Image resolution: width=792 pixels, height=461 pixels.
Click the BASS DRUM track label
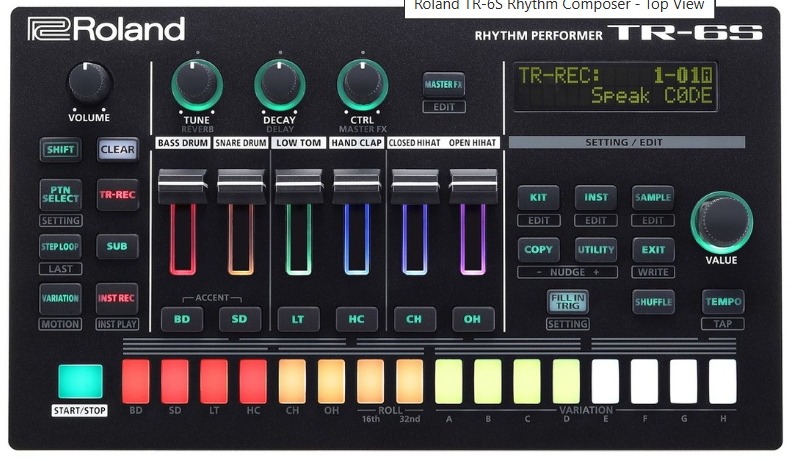coord(182,143)
